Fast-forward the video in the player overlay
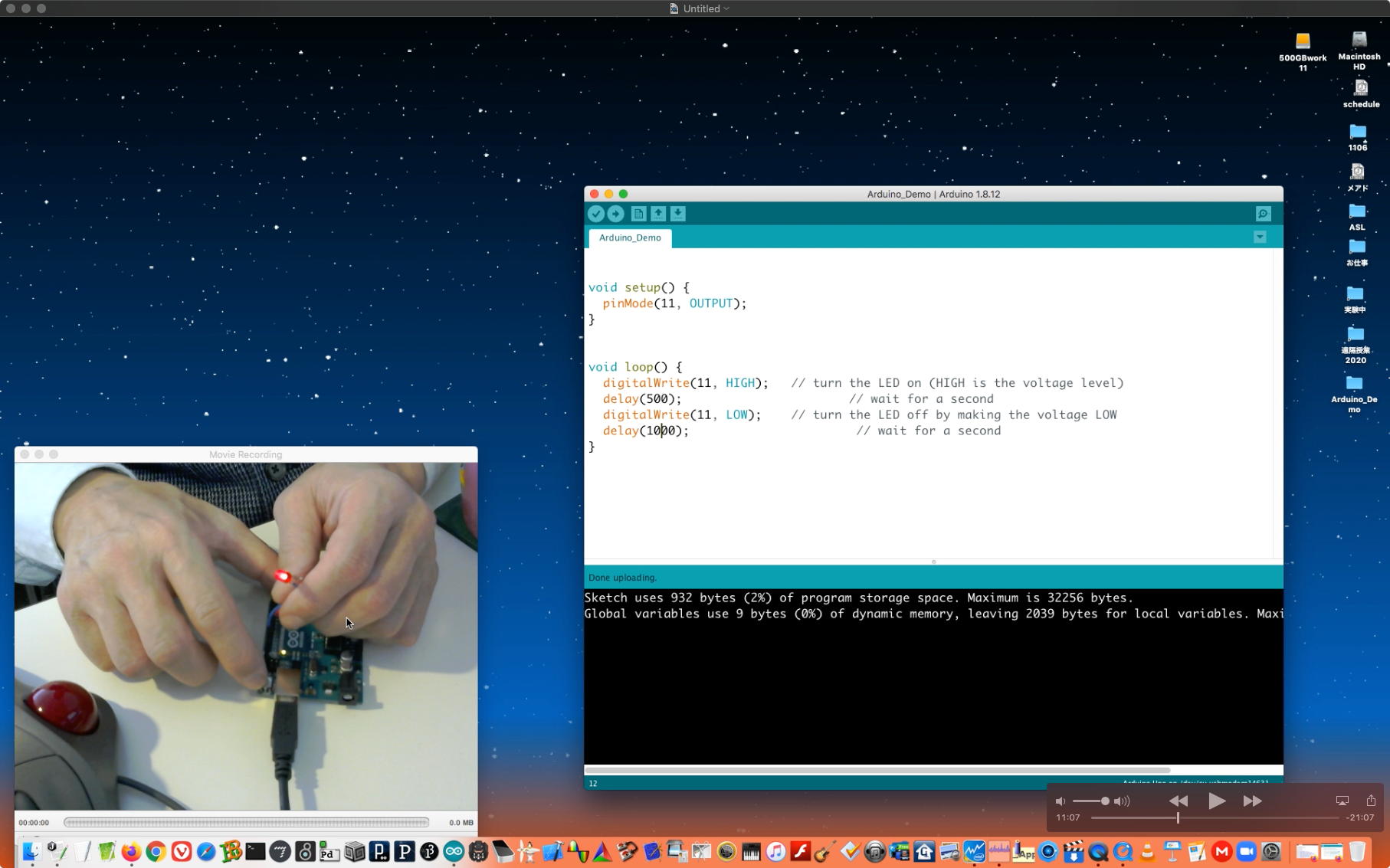 click(1253, 801)
